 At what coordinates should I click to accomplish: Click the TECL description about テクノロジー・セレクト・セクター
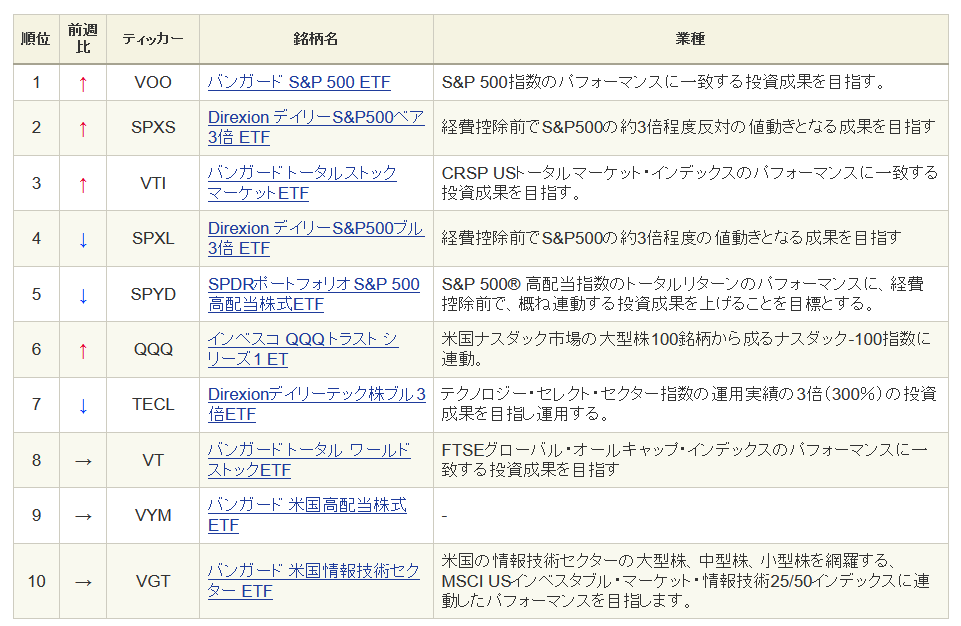tap(689, 404)
